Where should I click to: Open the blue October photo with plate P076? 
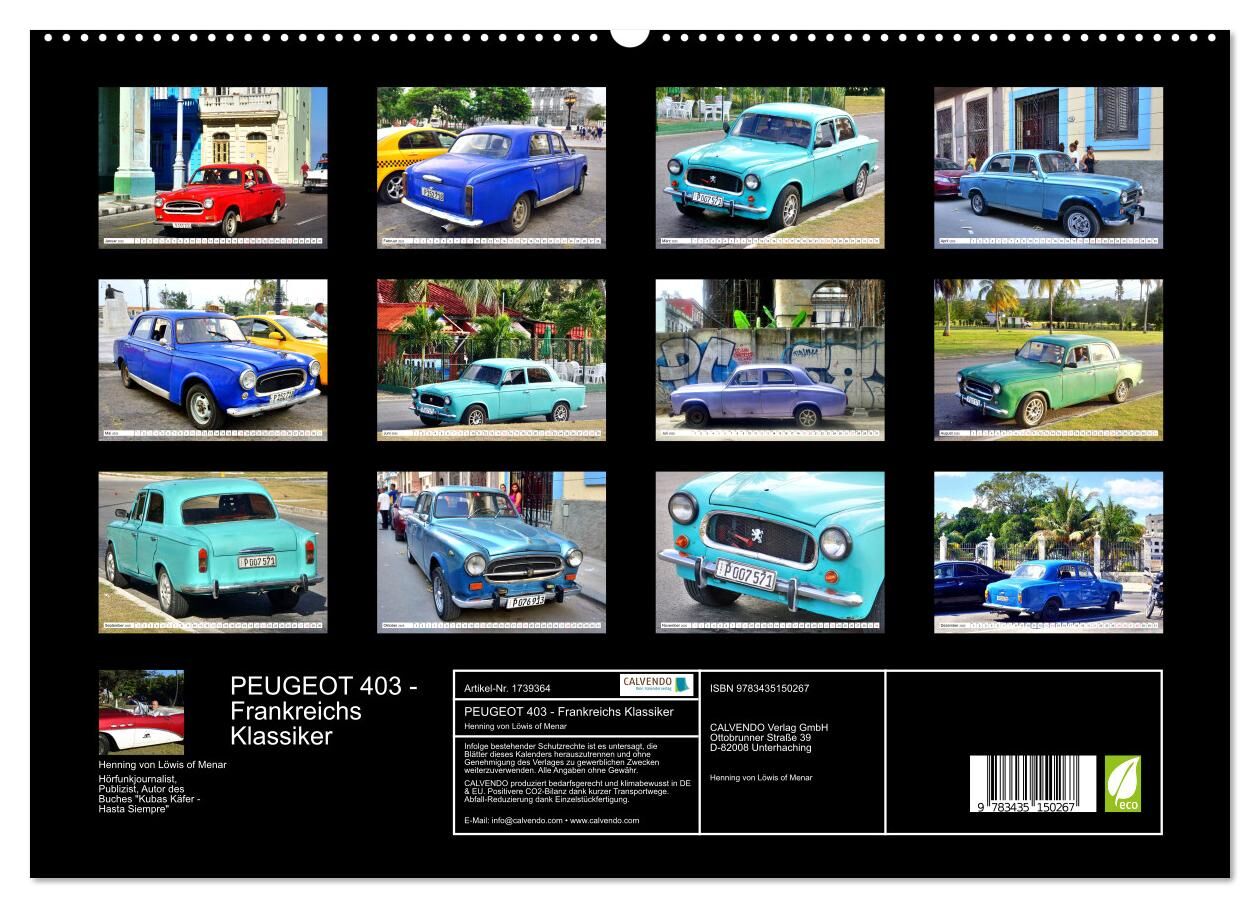[491, 552]
